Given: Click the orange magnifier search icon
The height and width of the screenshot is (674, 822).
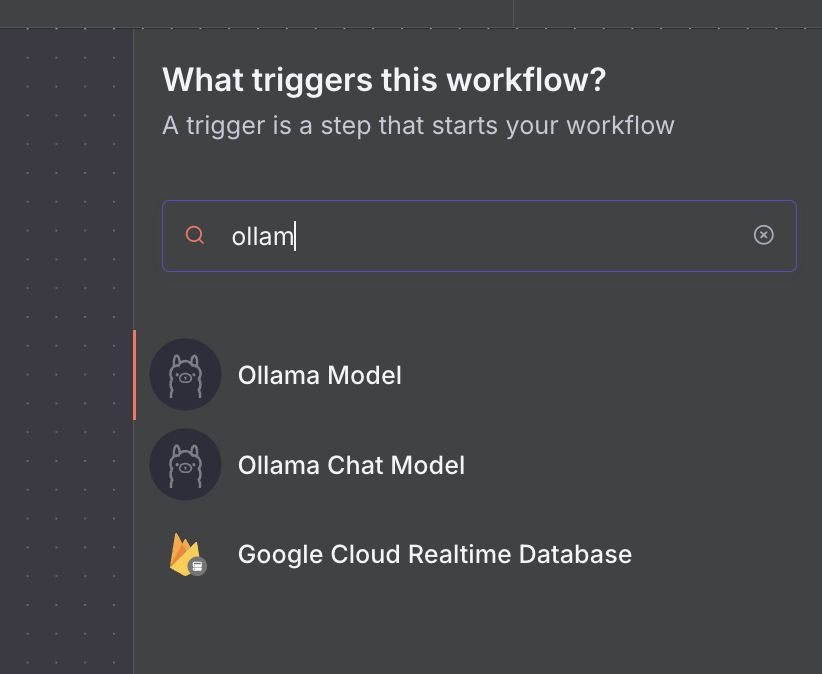Looking at the screenshot, I should click(195, 235).
